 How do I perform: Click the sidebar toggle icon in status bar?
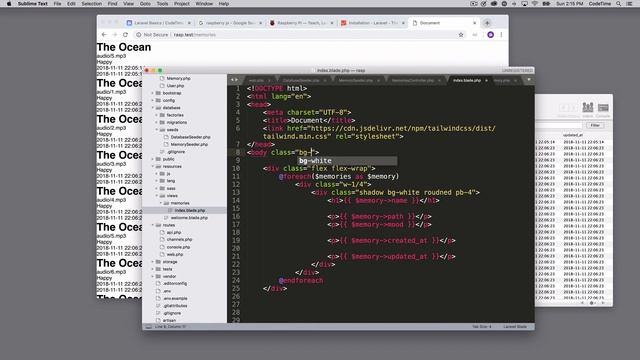coord(149,327)
